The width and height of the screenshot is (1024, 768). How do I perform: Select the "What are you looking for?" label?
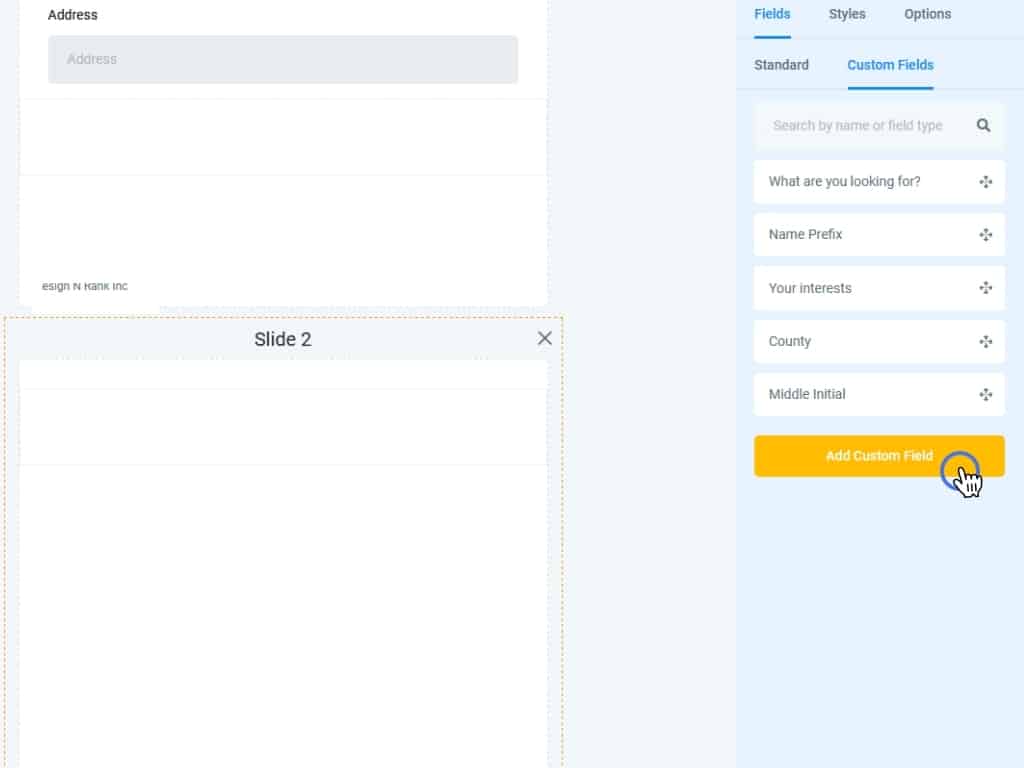click(844, 182)
